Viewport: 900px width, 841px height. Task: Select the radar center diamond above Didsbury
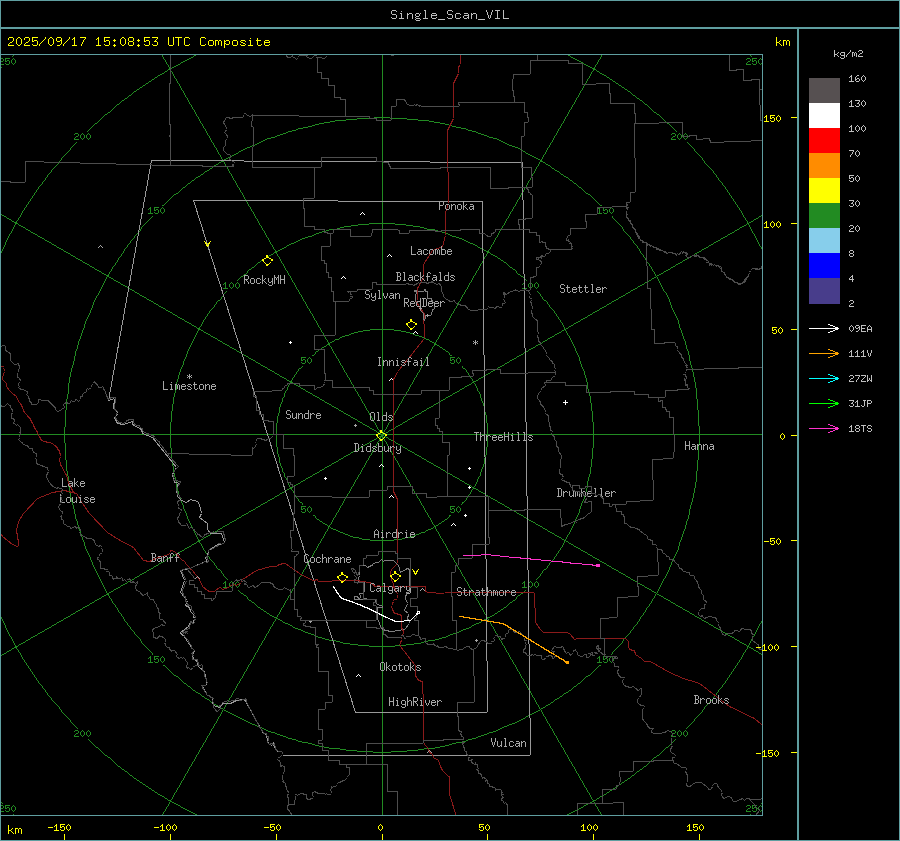click(381, 435)
